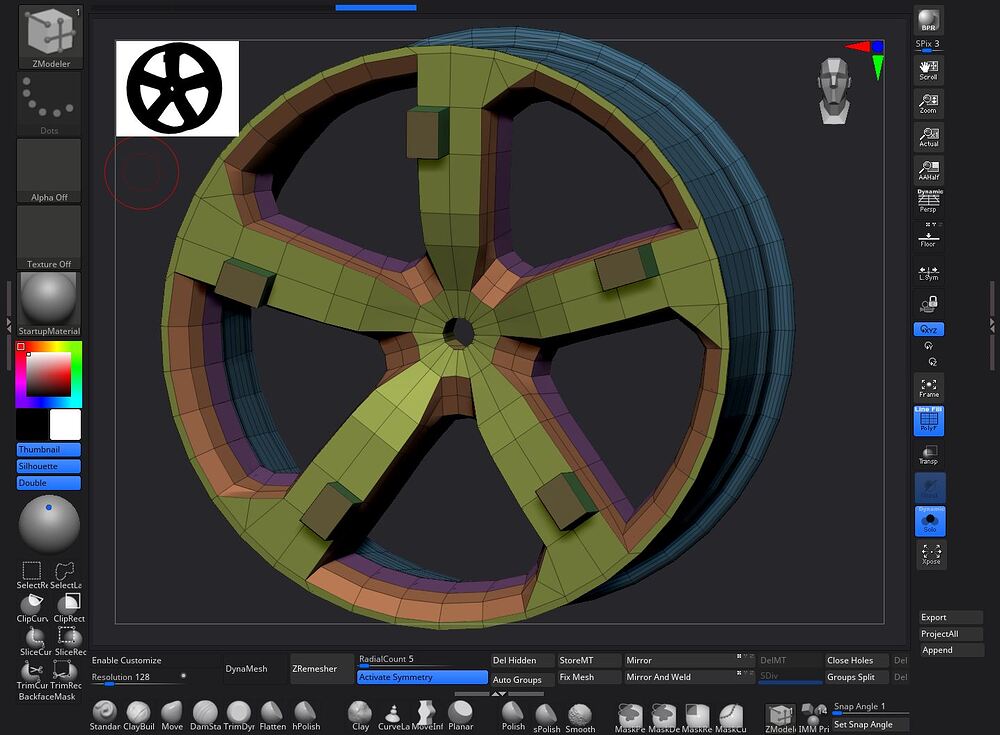Select the TrimRect brush
Screen dimensions: 1000x735
tap(66, 675)
